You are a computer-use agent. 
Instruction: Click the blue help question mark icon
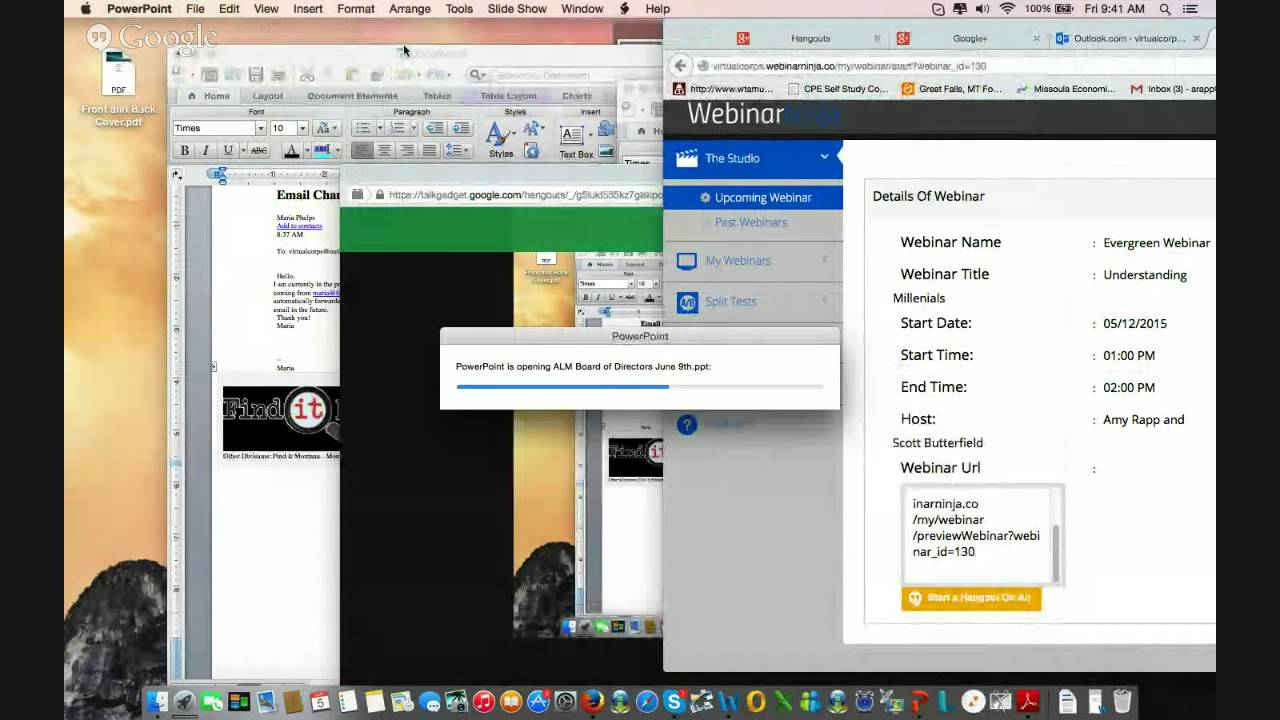686,424
